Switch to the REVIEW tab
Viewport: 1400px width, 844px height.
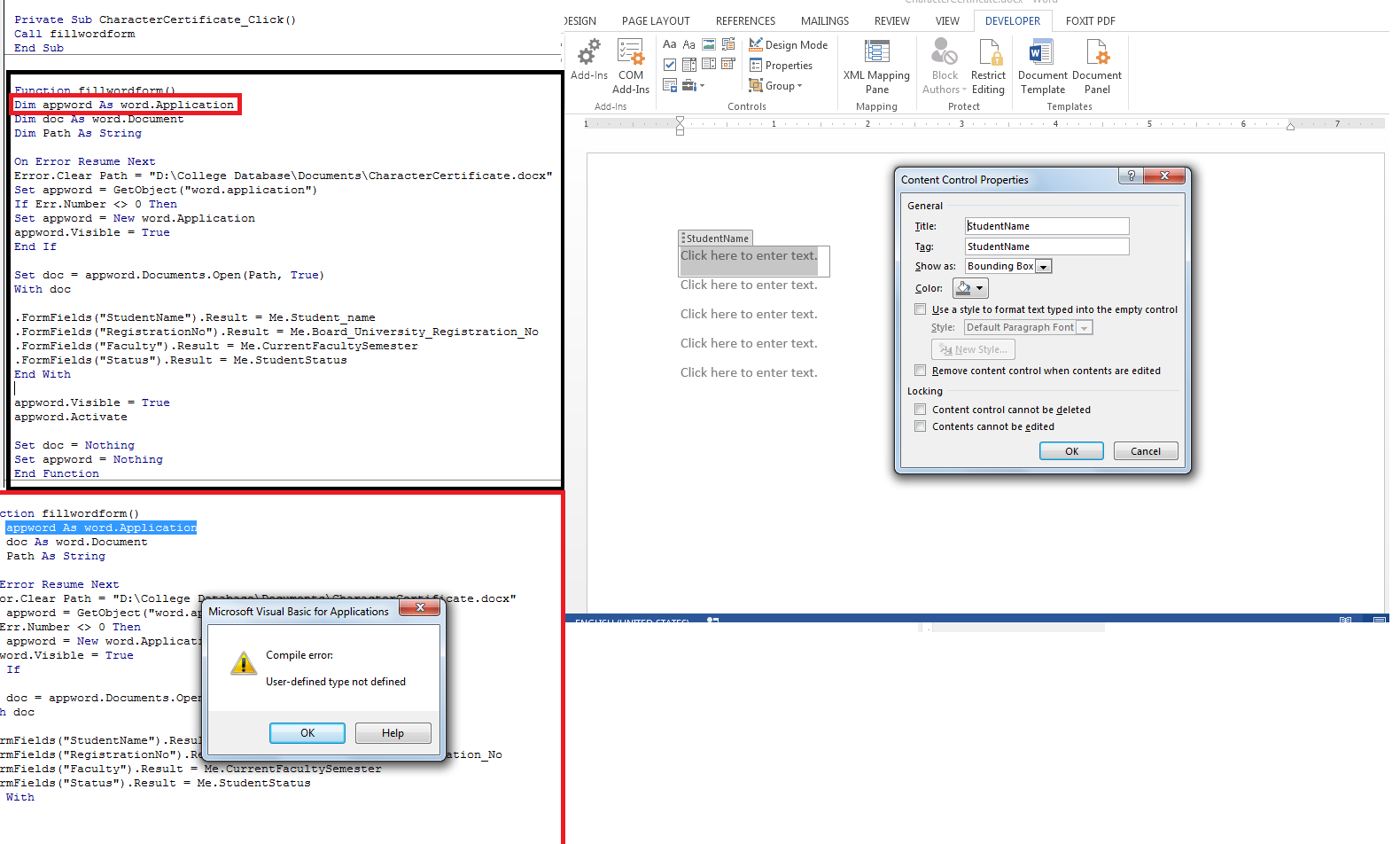pyautogui.click(x=891, y=20)
